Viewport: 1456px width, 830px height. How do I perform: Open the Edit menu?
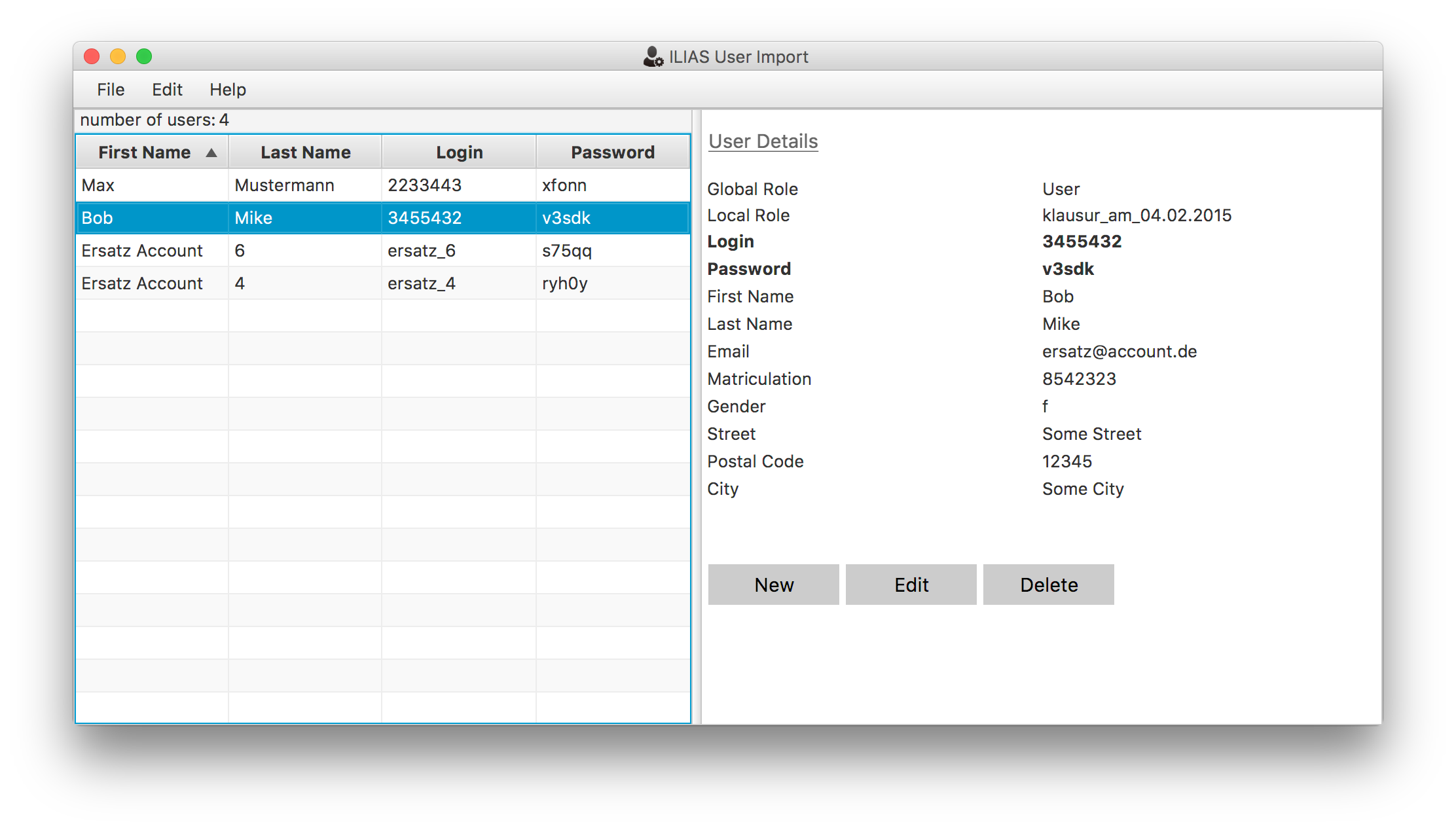point(167,90)
